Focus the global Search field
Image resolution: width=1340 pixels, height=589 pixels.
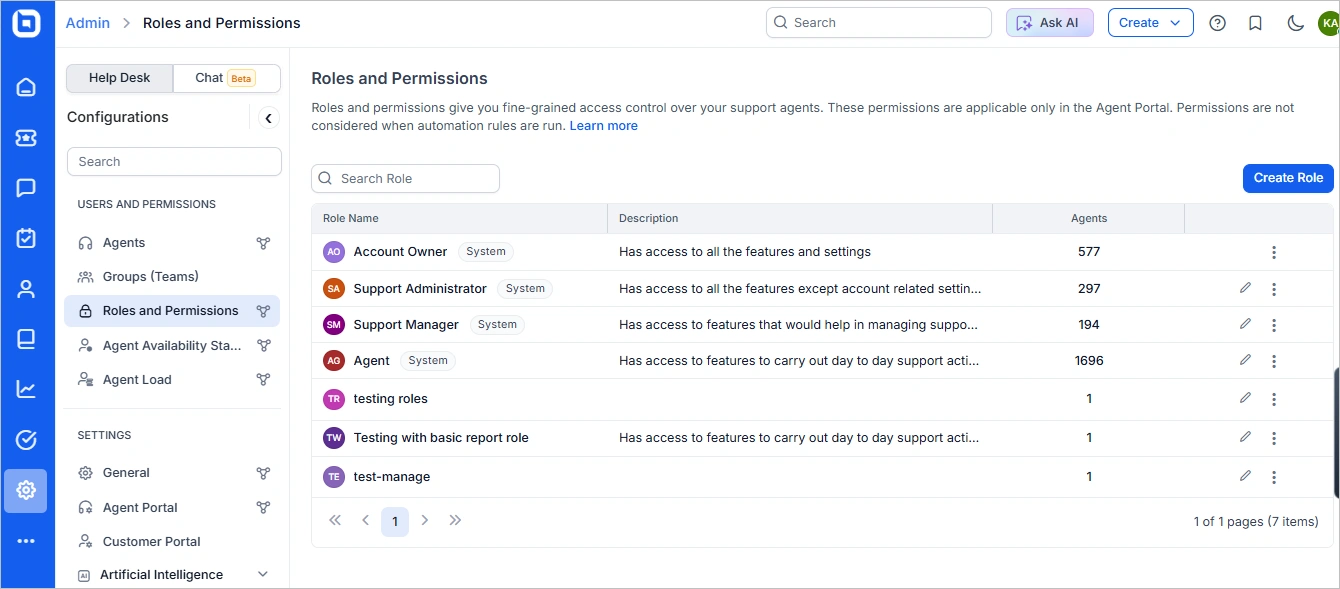(x=879, y=23)
